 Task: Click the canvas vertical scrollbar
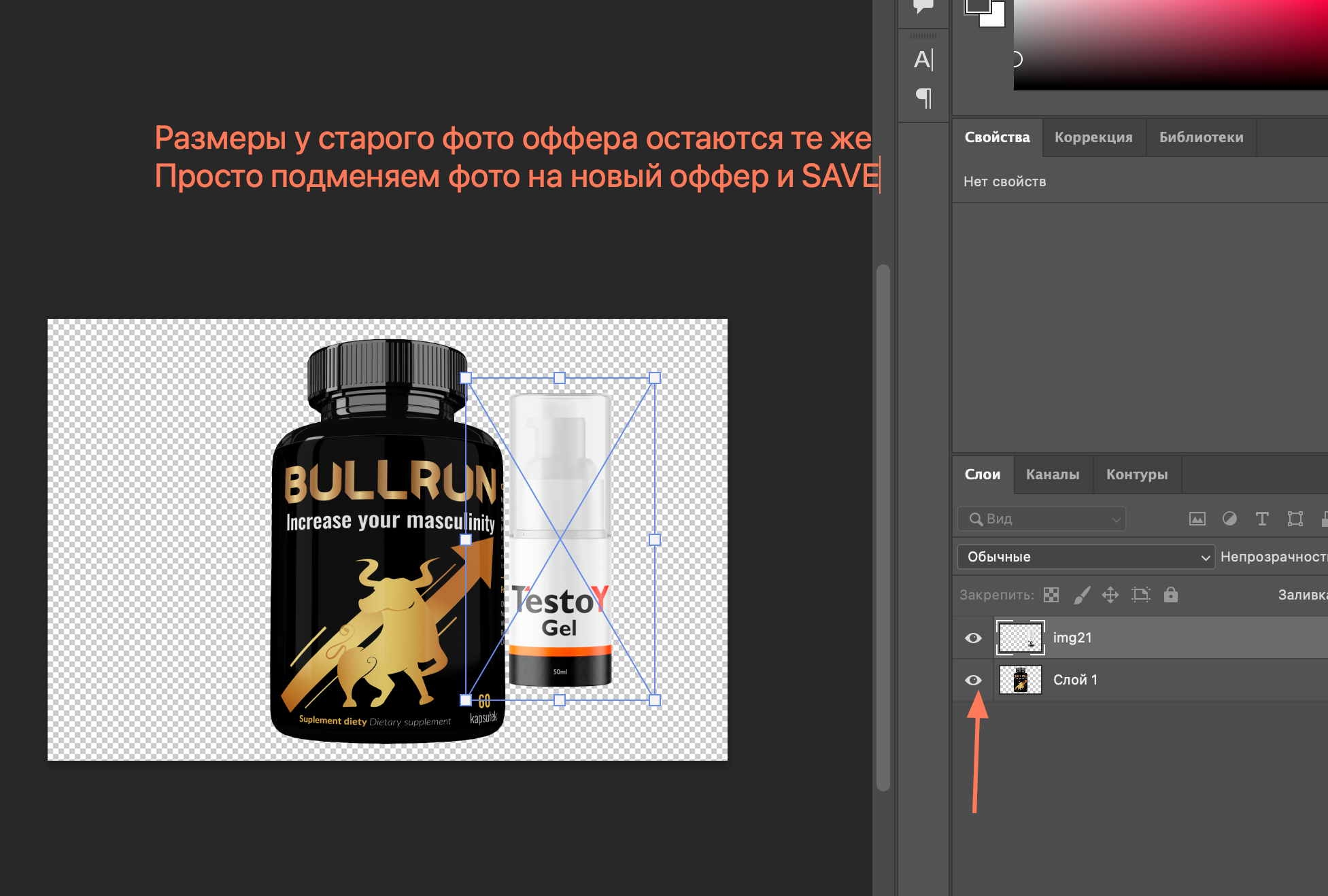(883, 527)
